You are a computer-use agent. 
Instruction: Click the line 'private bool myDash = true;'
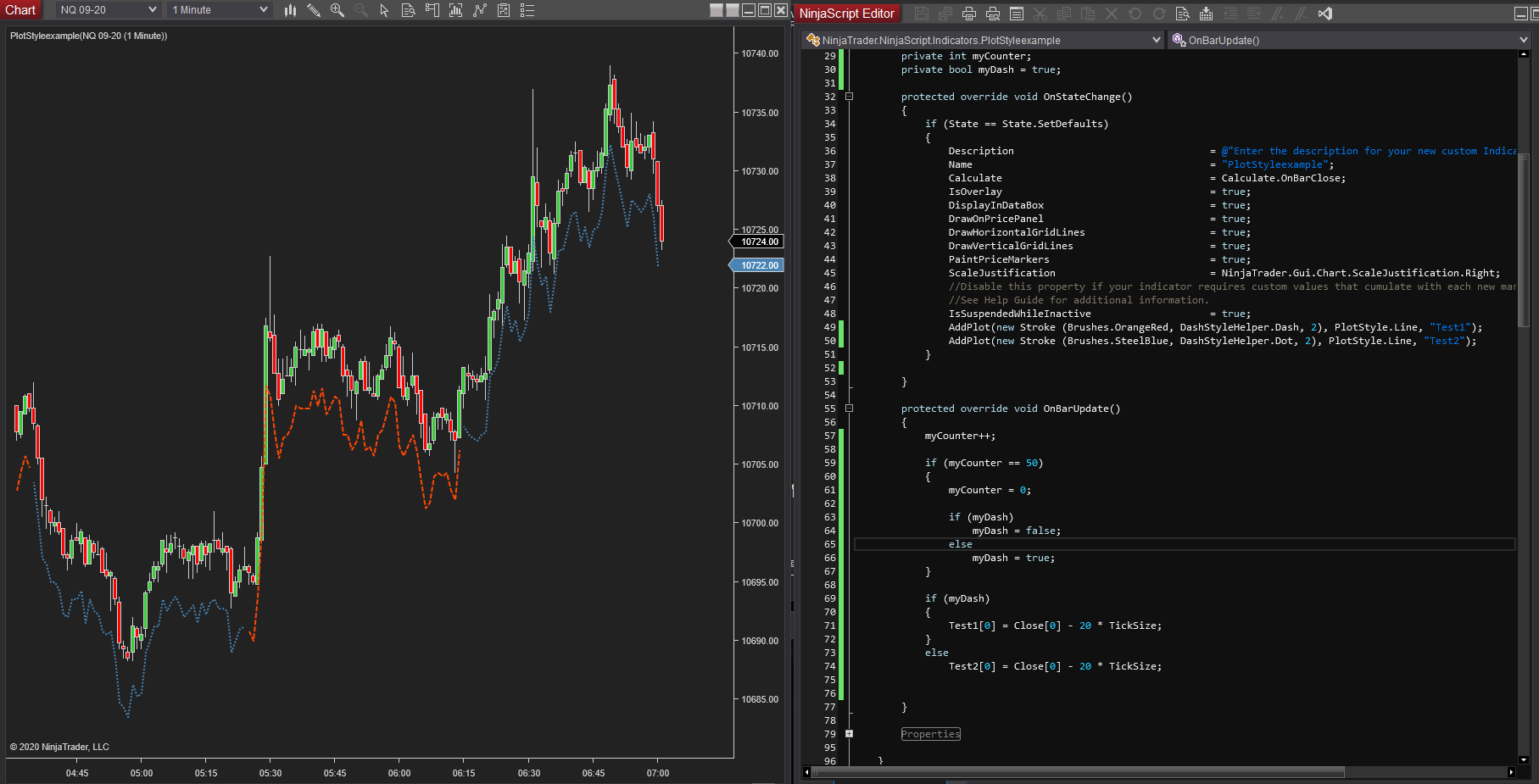(980, 70)
